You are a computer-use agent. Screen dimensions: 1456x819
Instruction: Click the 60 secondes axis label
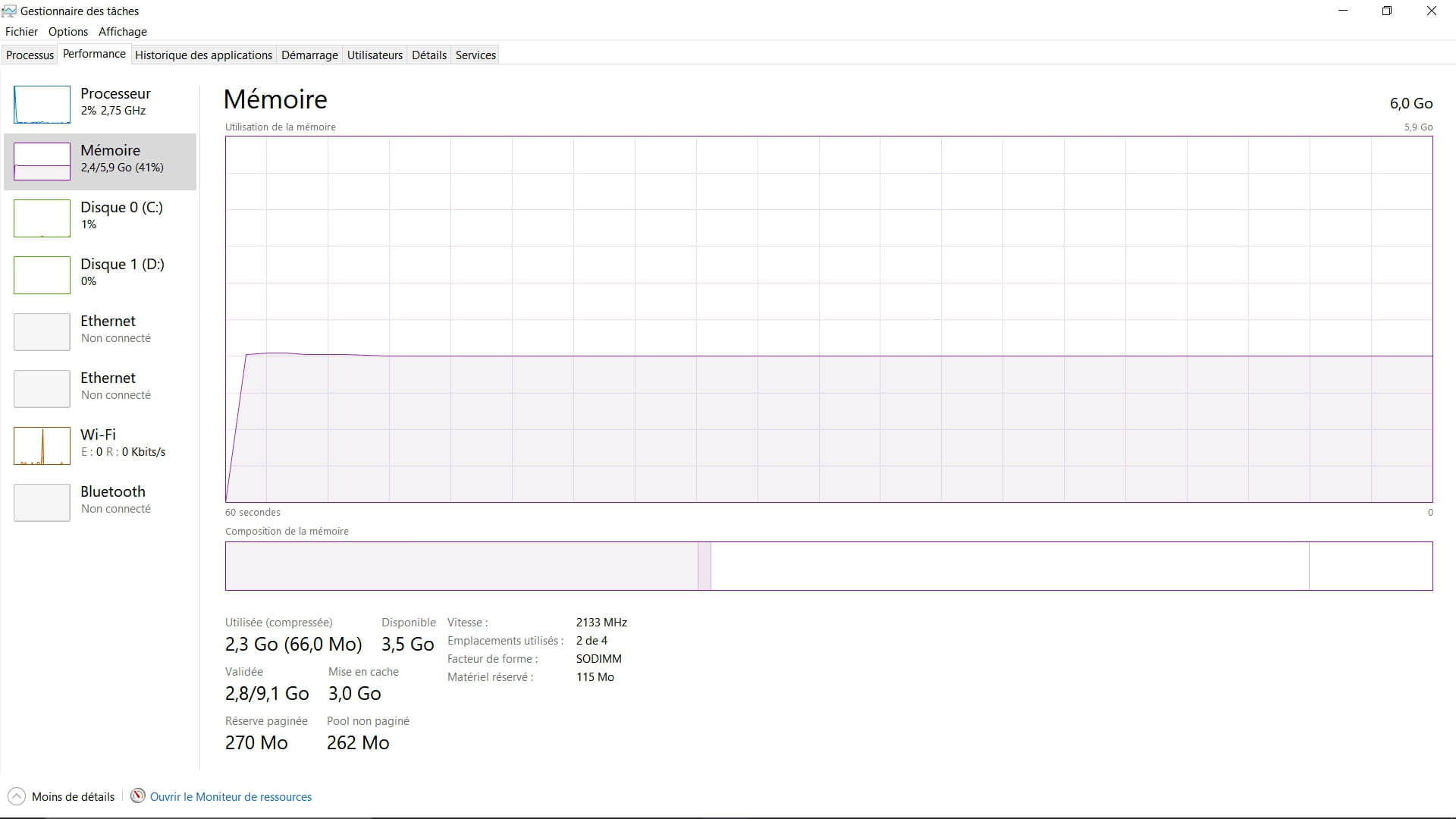tap(253, 513)
